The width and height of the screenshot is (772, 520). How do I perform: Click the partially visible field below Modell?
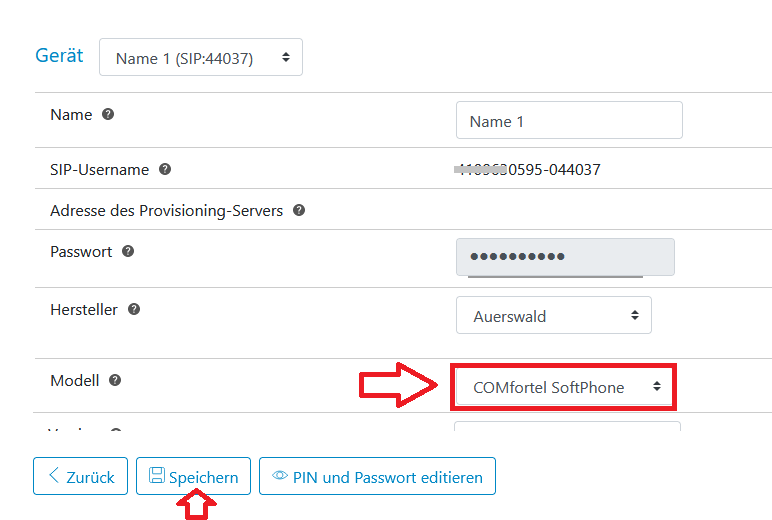click(567, 426)
